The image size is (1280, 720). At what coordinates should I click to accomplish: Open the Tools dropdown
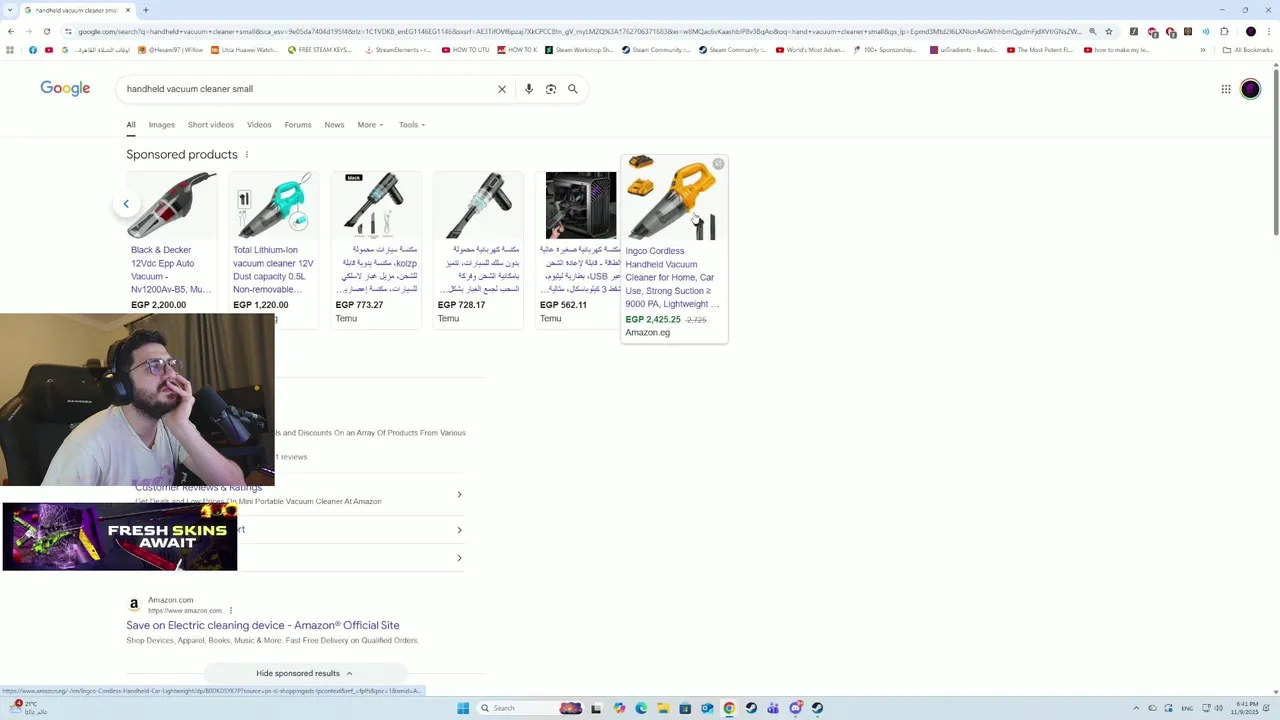412,125
